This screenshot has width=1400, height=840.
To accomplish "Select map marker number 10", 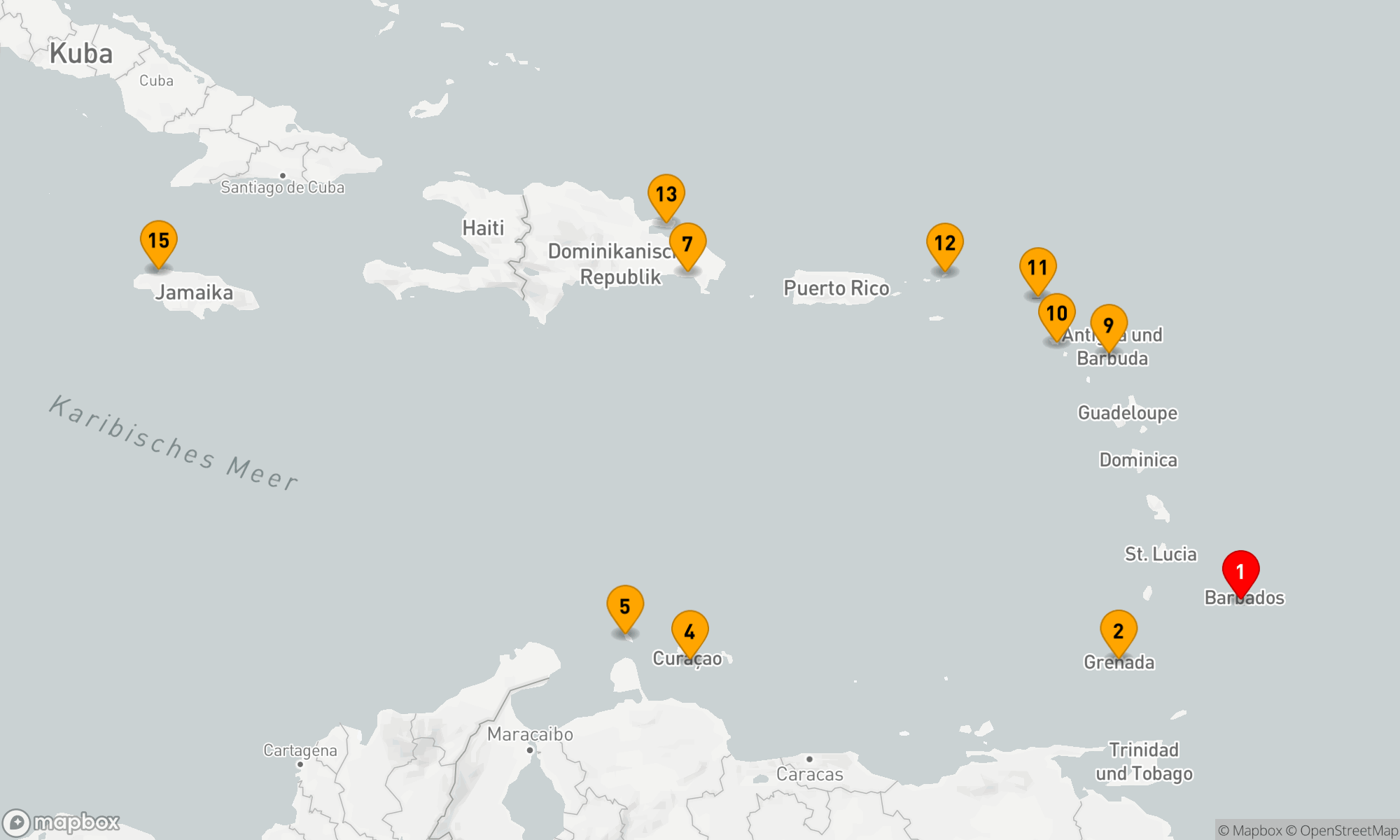I will pyautogui.click(x=1056, y=314).
